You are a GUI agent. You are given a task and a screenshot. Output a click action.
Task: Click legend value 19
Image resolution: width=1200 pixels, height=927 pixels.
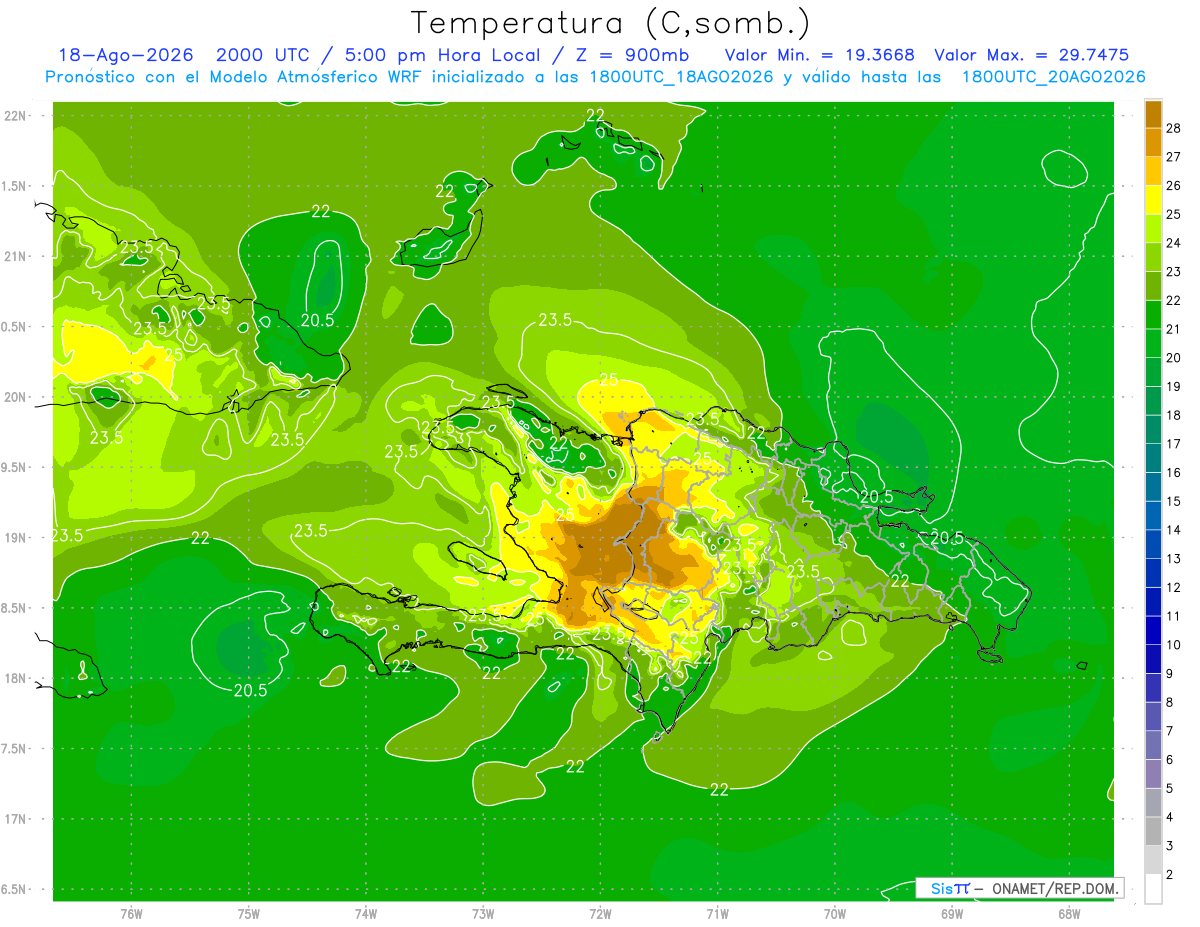tap(1174, 386)
